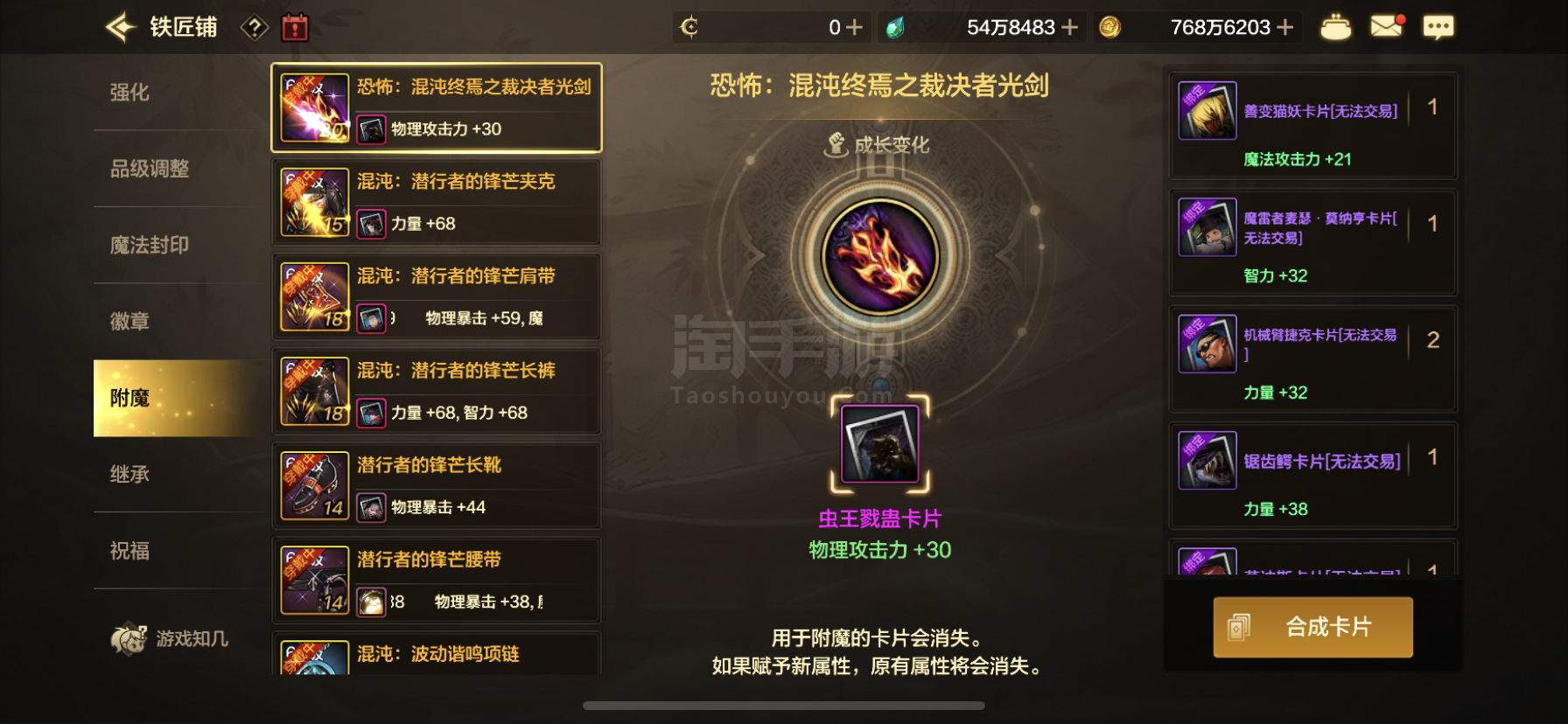1568x724 pixels.
Task: Go back with the arrow beside 铁匠铺
Action: (x=121, y=27)
